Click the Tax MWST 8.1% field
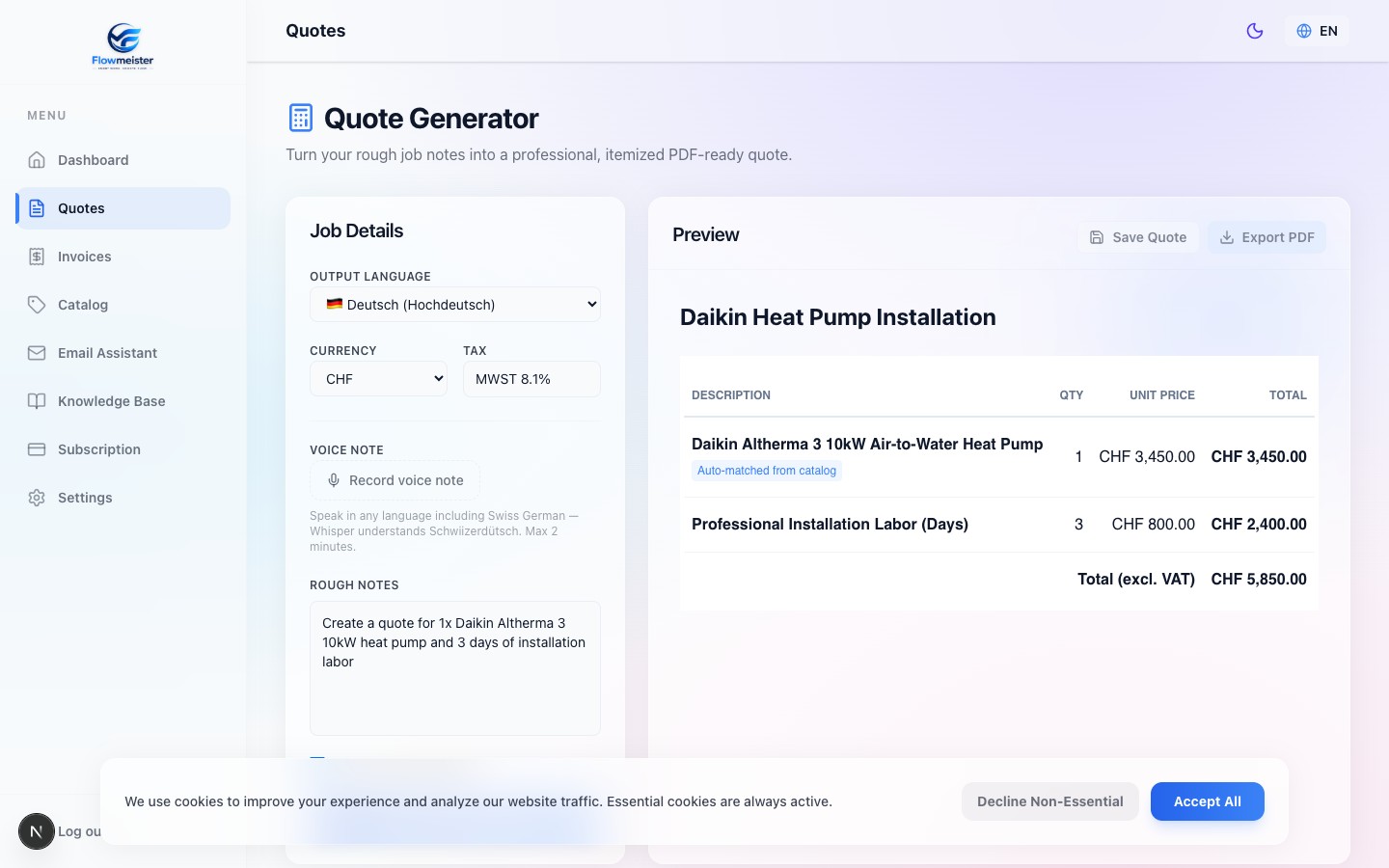 coord(532,379)
